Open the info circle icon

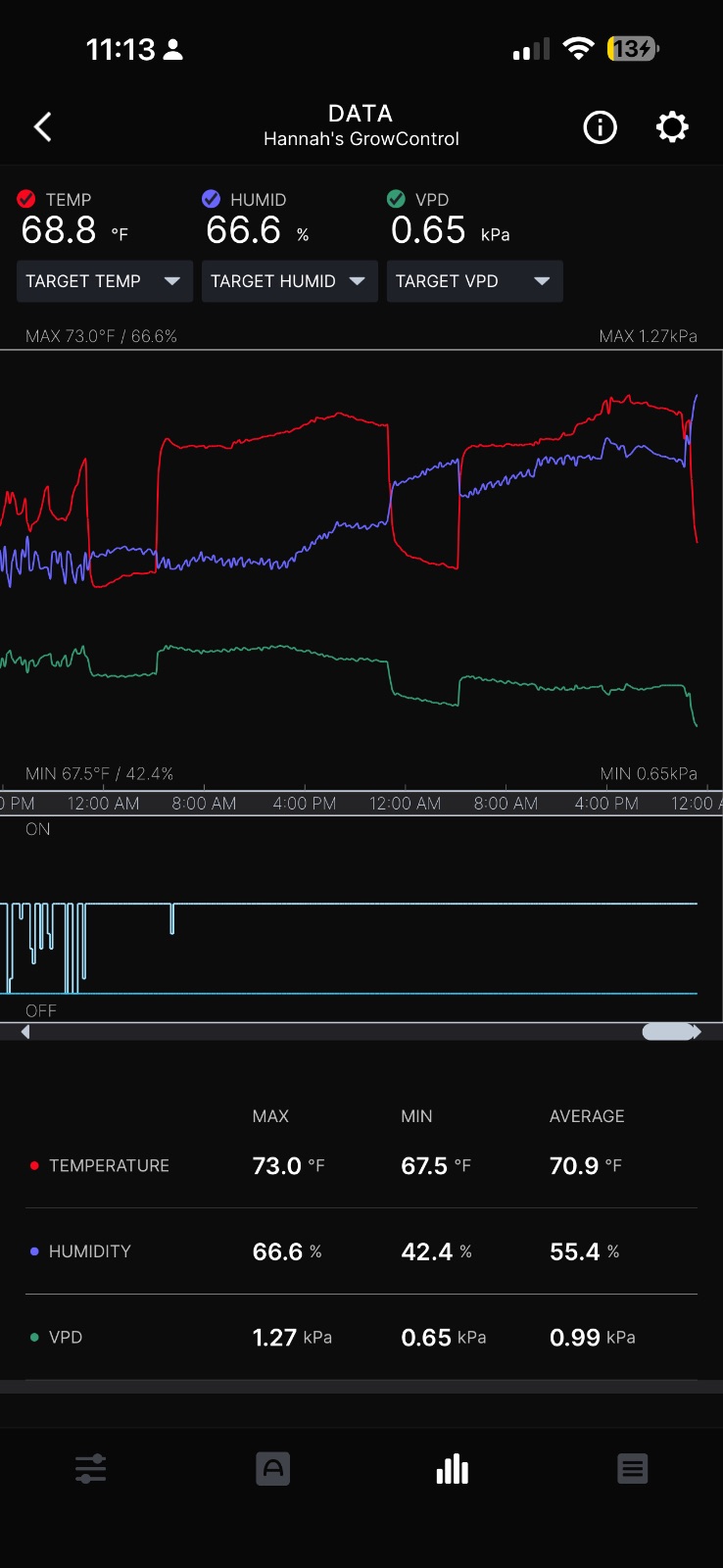tap(600, 127)
